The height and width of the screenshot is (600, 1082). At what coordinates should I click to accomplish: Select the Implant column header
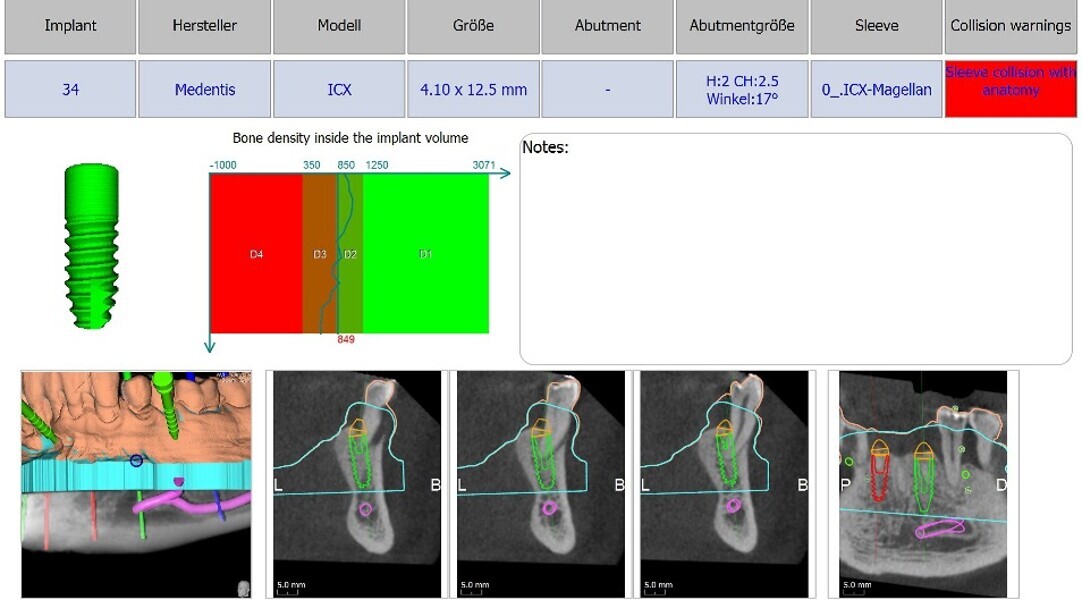coord(70,26)
